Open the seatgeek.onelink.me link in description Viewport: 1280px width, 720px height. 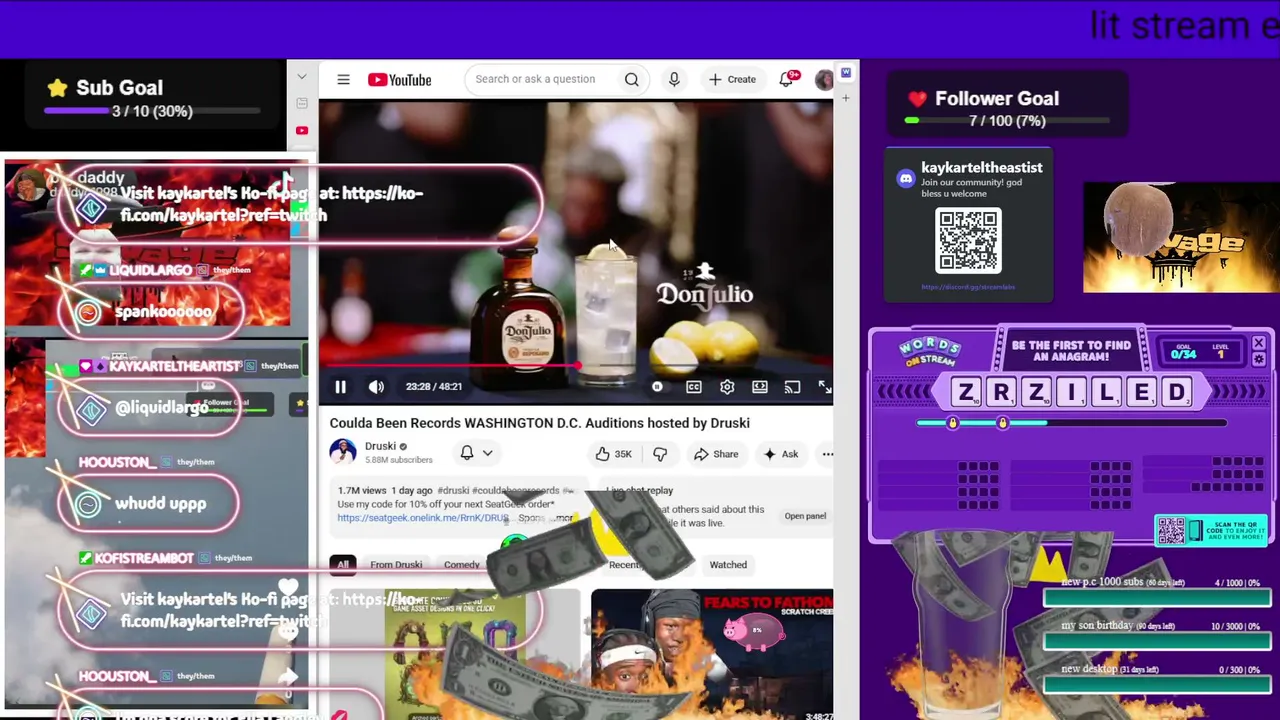423,518
